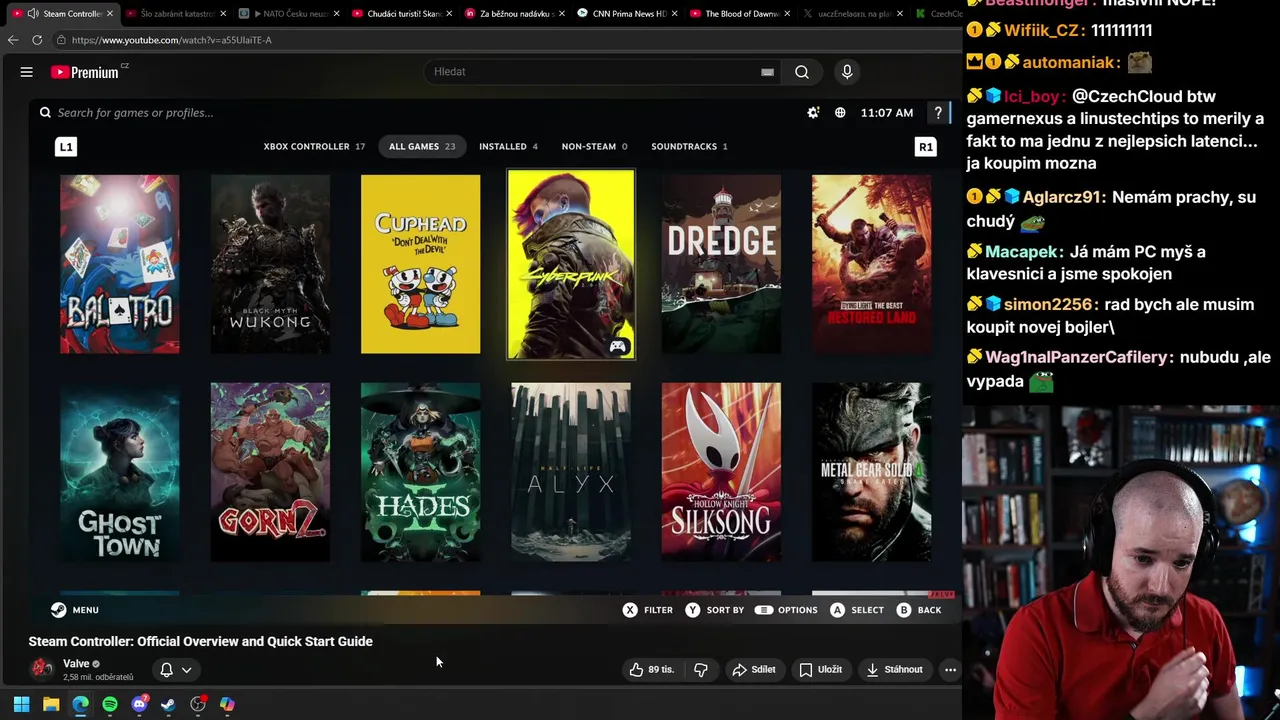This screenshot has width=1280, height=720.
Task: Close the Steam Controller browser tab
Action: click(x=109, y=14)
